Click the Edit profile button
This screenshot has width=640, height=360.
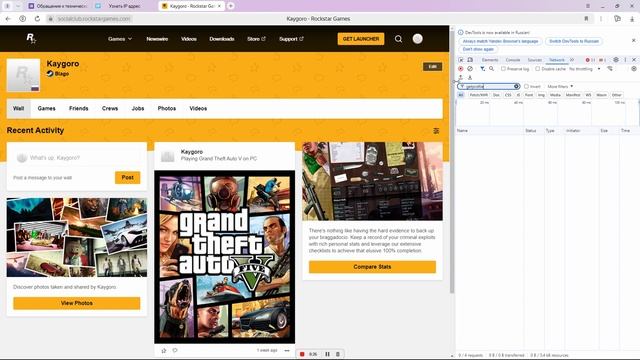[433, 67]
